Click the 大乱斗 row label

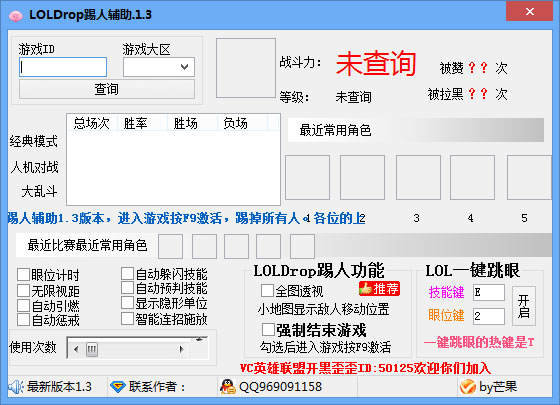(39, 191)
